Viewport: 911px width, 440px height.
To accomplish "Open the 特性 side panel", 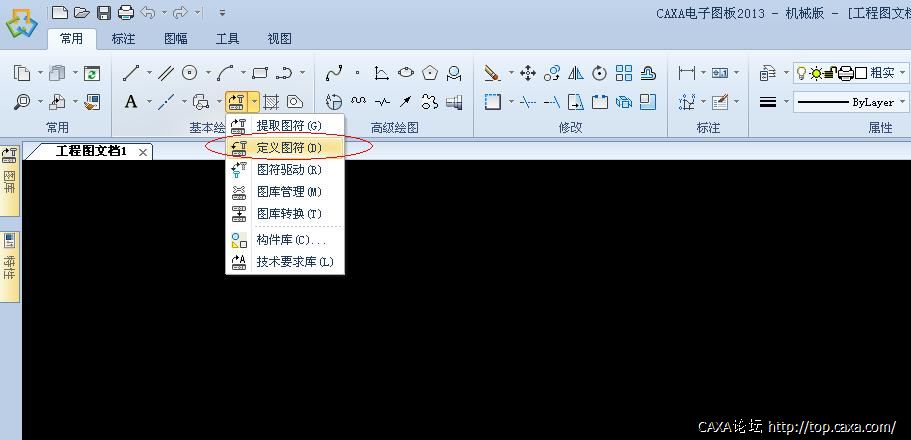I will click(x=9, y=267).
